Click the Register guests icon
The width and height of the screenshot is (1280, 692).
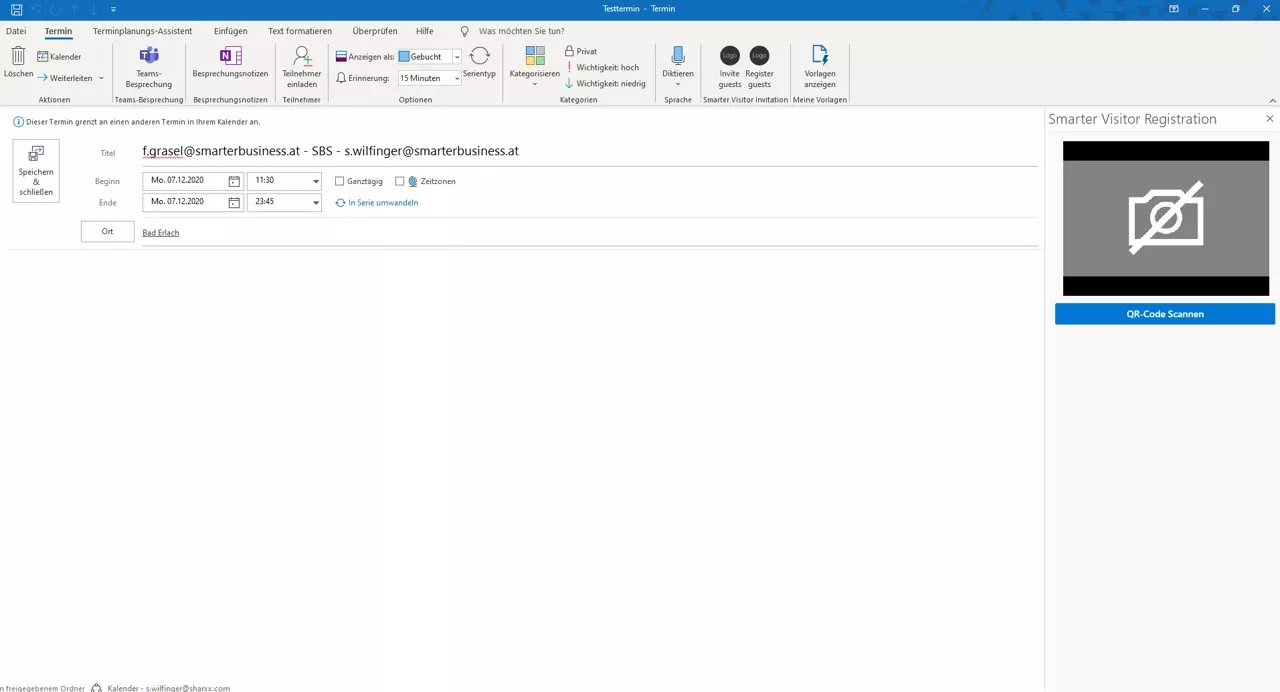pos(759,56)
